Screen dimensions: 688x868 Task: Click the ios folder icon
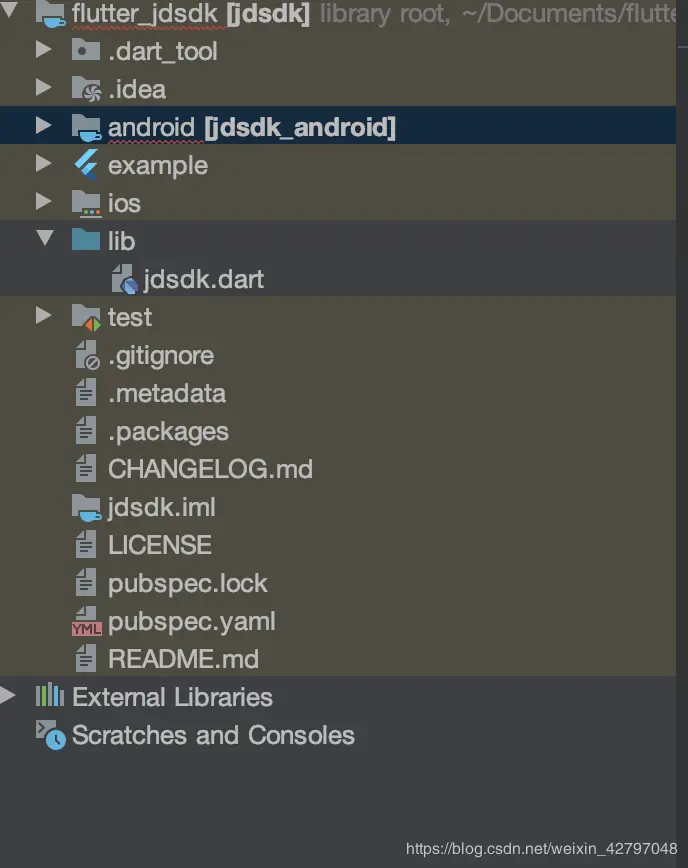pos(86,203)
